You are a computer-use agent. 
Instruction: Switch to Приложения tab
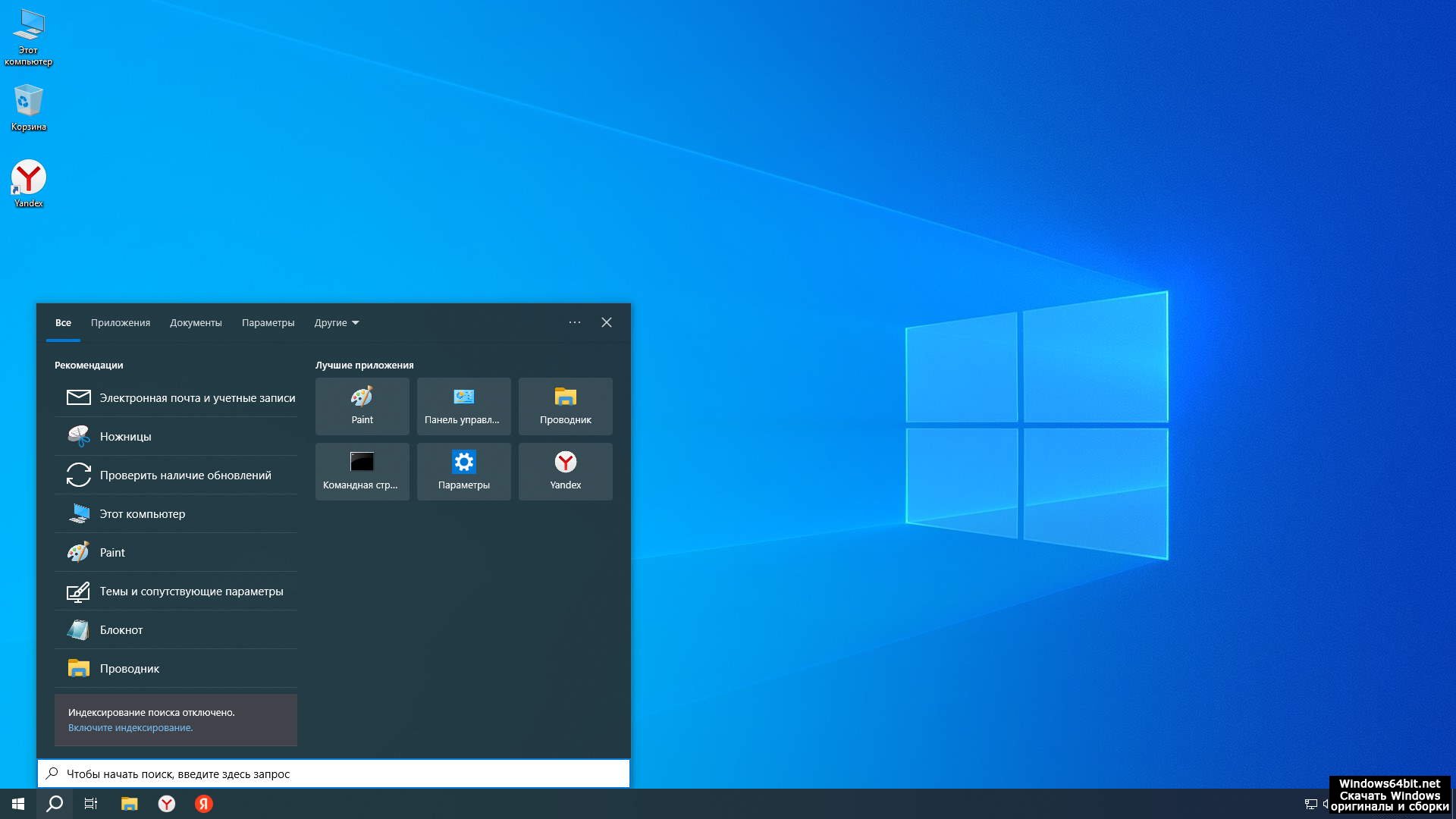121,322
